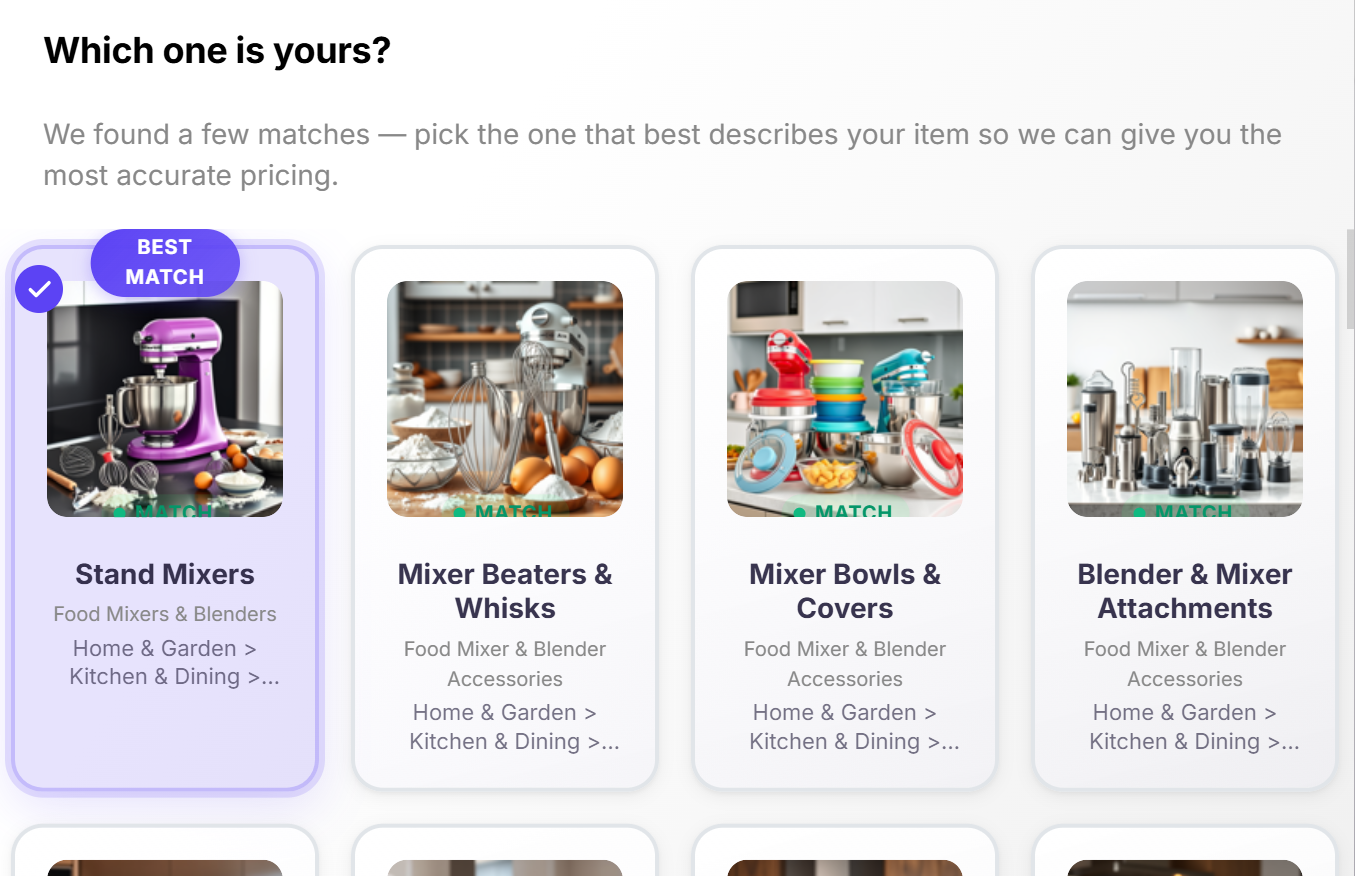Click the Stand Mixers product image
The image size is (1355, 876).
[164, 399]
